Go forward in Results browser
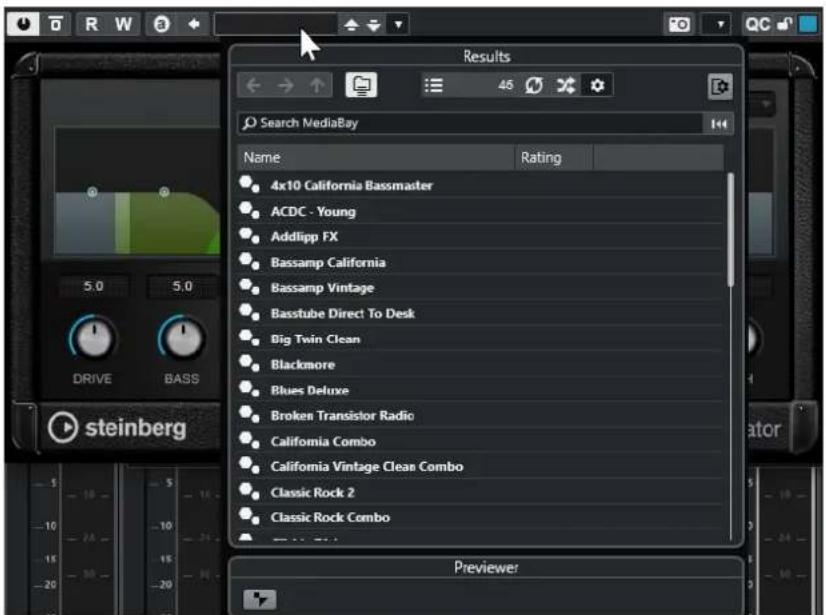The height and width of the screenshot is (615, 826). coord(286,85)
